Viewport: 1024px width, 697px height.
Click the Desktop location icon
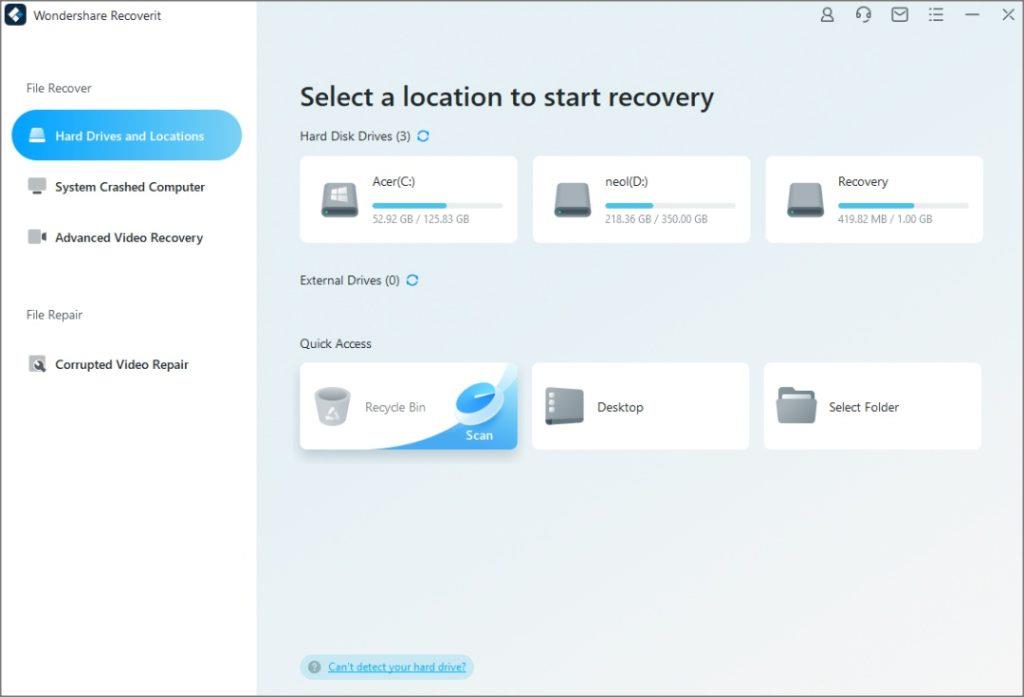coord(564,406)
